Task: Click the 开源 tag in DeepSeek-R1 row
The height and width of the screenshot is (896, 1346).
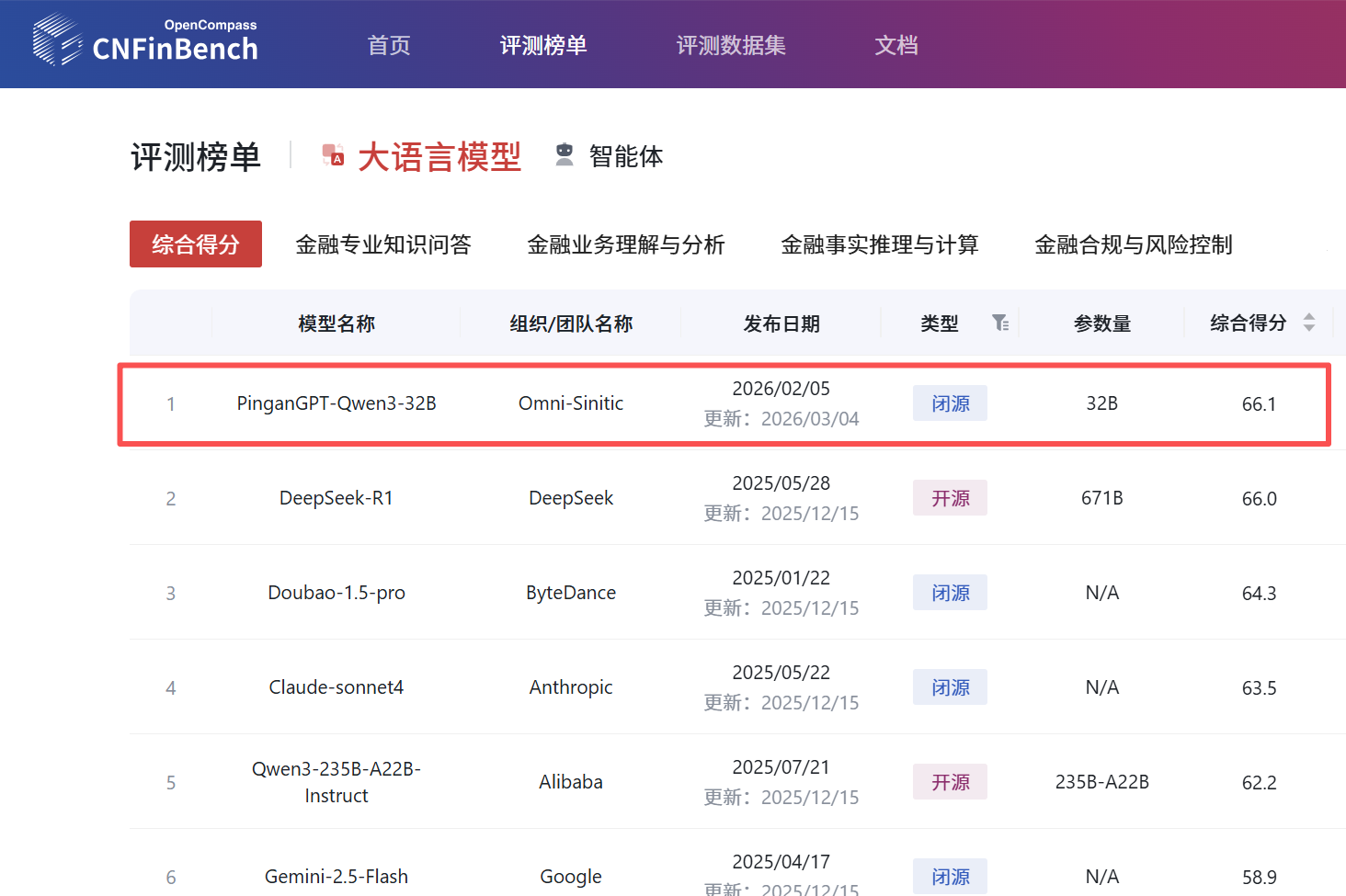Action: pos(950,498)
